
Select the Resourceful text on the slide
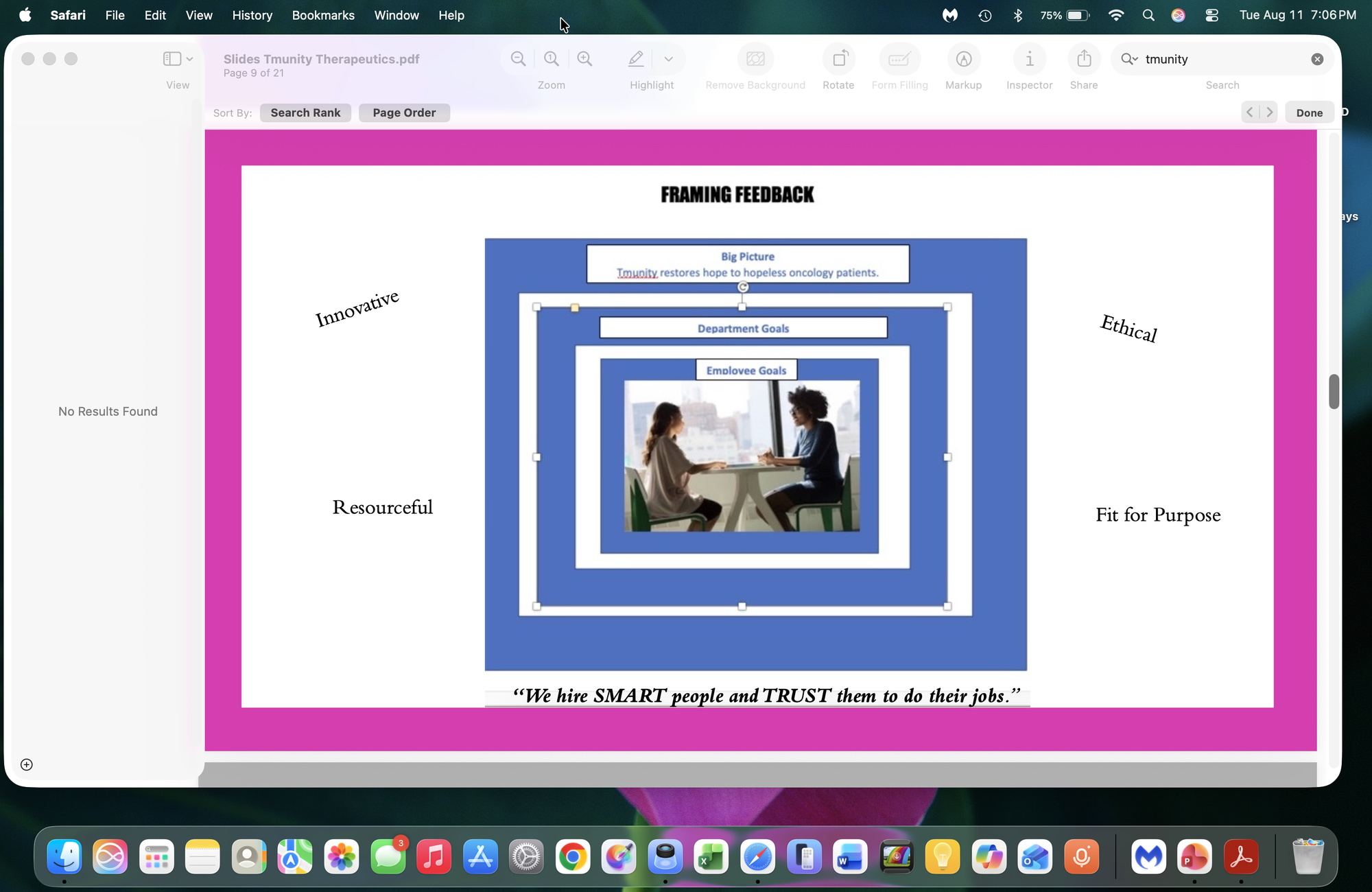[x=383, y=507]
